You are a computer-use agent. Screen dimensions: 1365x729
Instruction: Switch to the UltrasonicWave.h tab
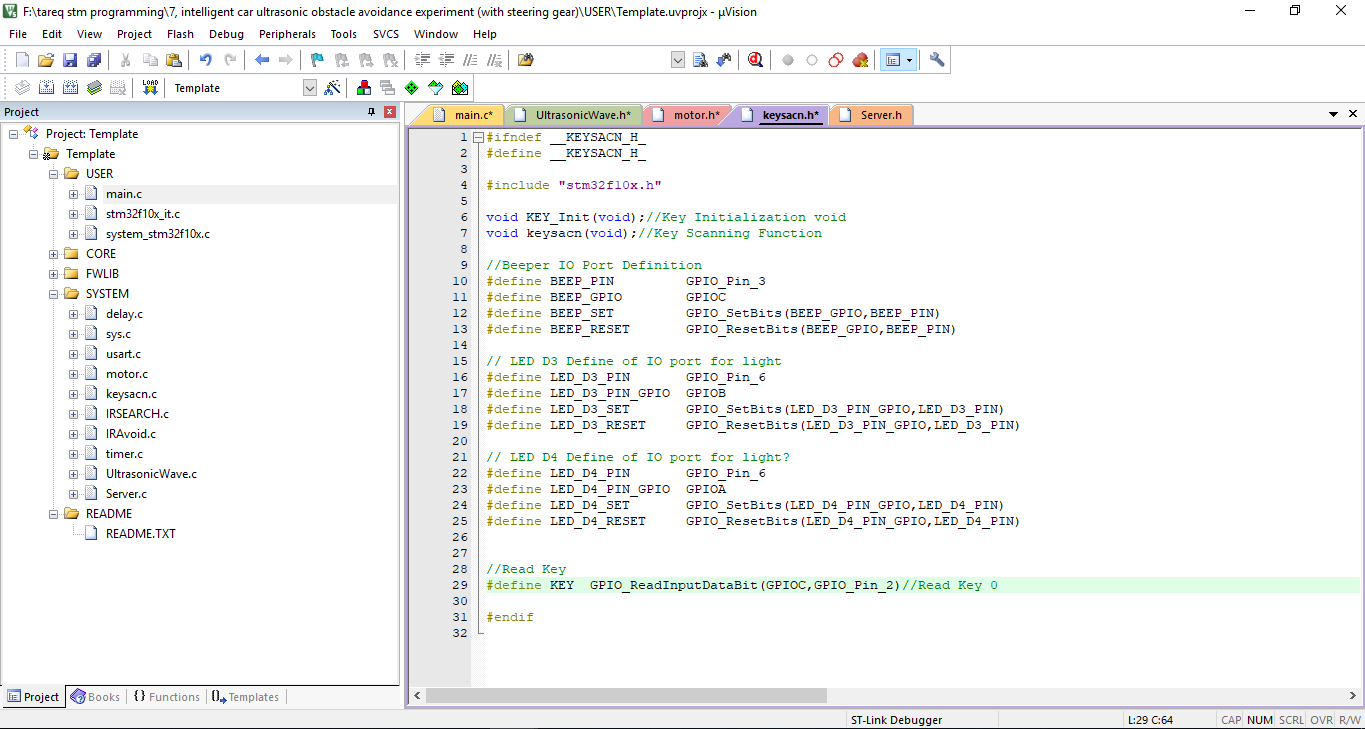582,115
